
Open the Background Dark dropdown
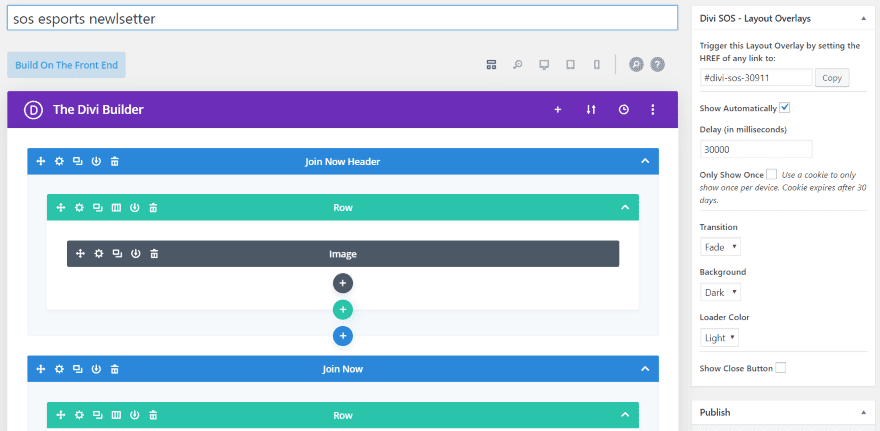click(720, 292)
